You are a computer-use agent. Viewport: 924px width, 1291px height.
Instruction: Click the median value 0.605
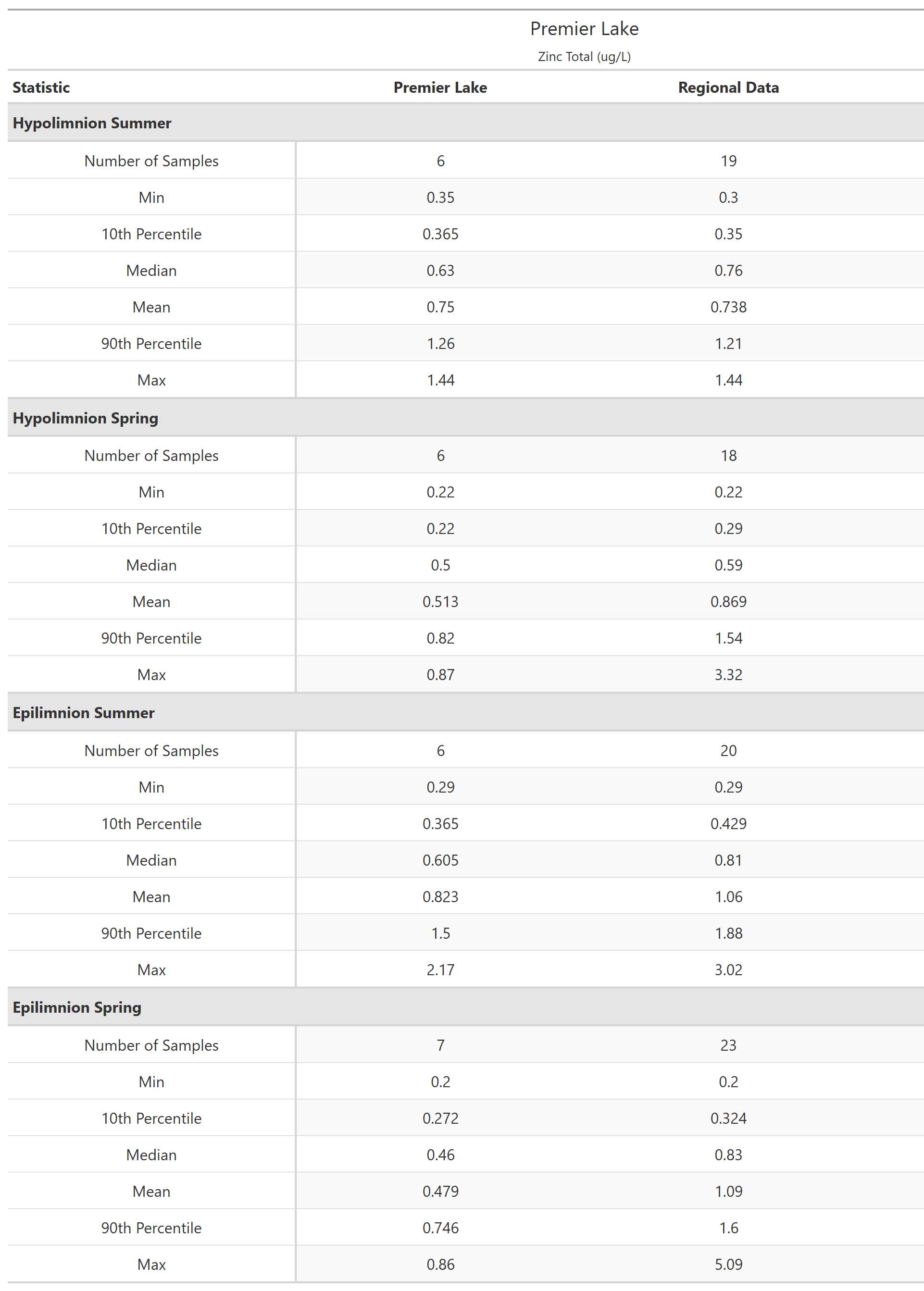pos(440,860)
